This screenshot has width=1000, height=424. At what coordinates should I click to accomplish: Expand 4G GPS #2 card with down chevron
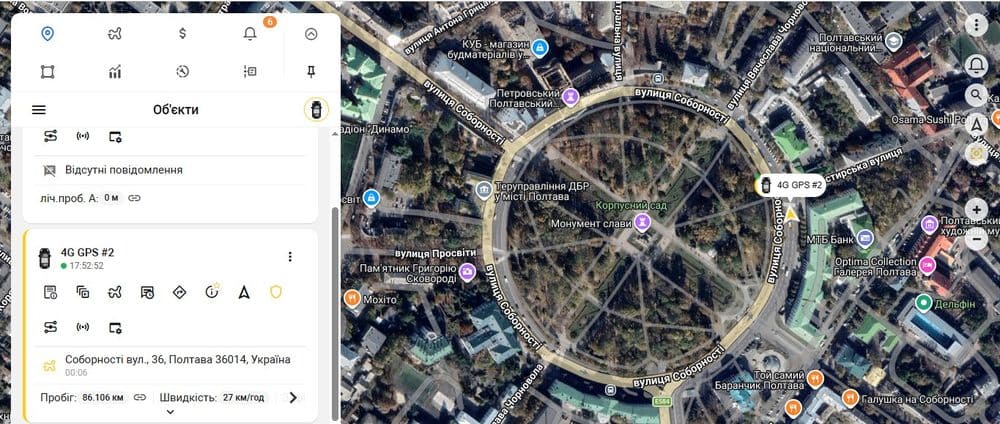click(170, 412)
